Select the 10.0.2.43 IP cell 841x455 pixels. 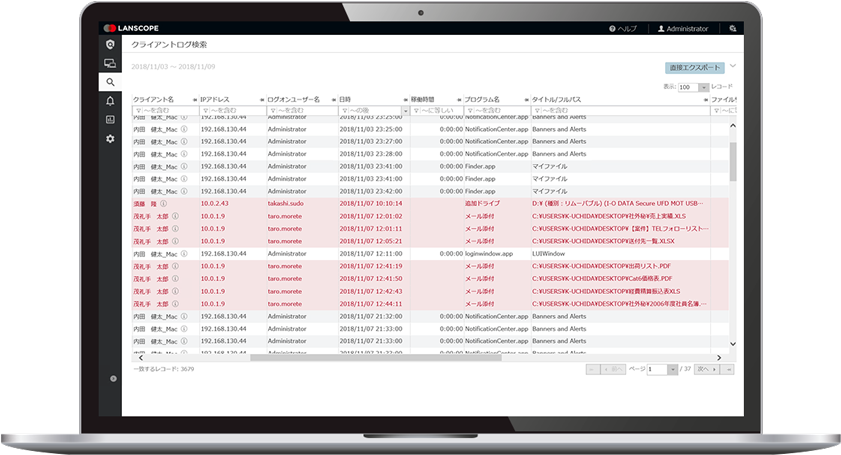(x=215, y=204)
